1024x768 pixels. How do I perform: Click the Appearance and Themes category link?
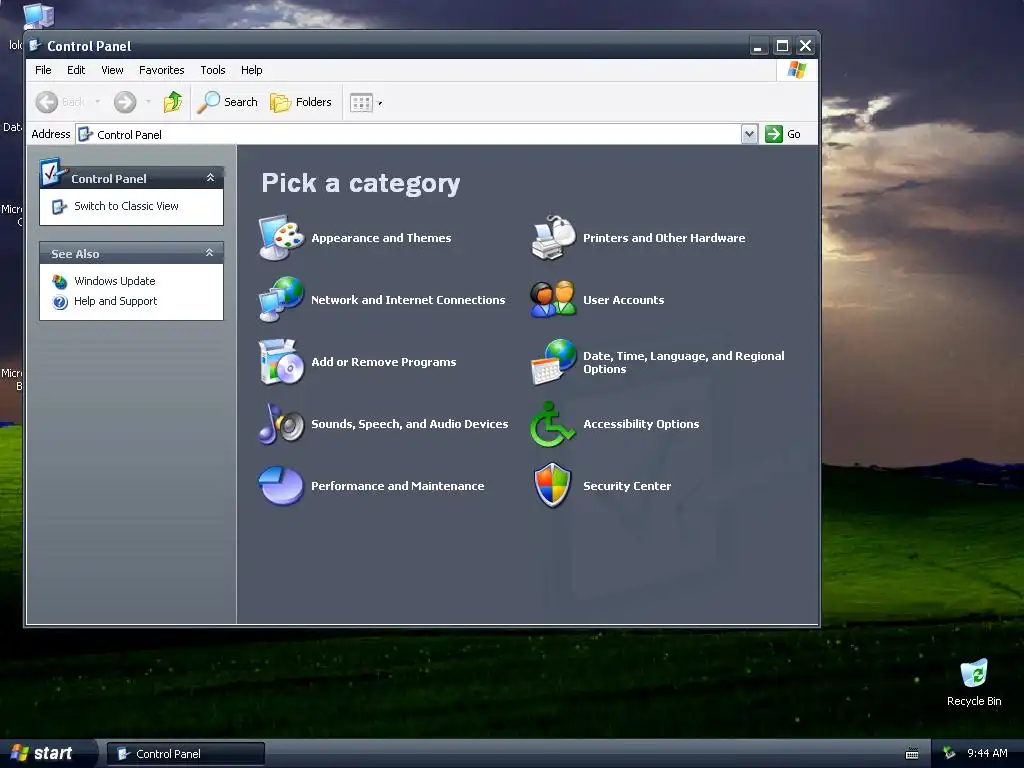pos(381,238)
